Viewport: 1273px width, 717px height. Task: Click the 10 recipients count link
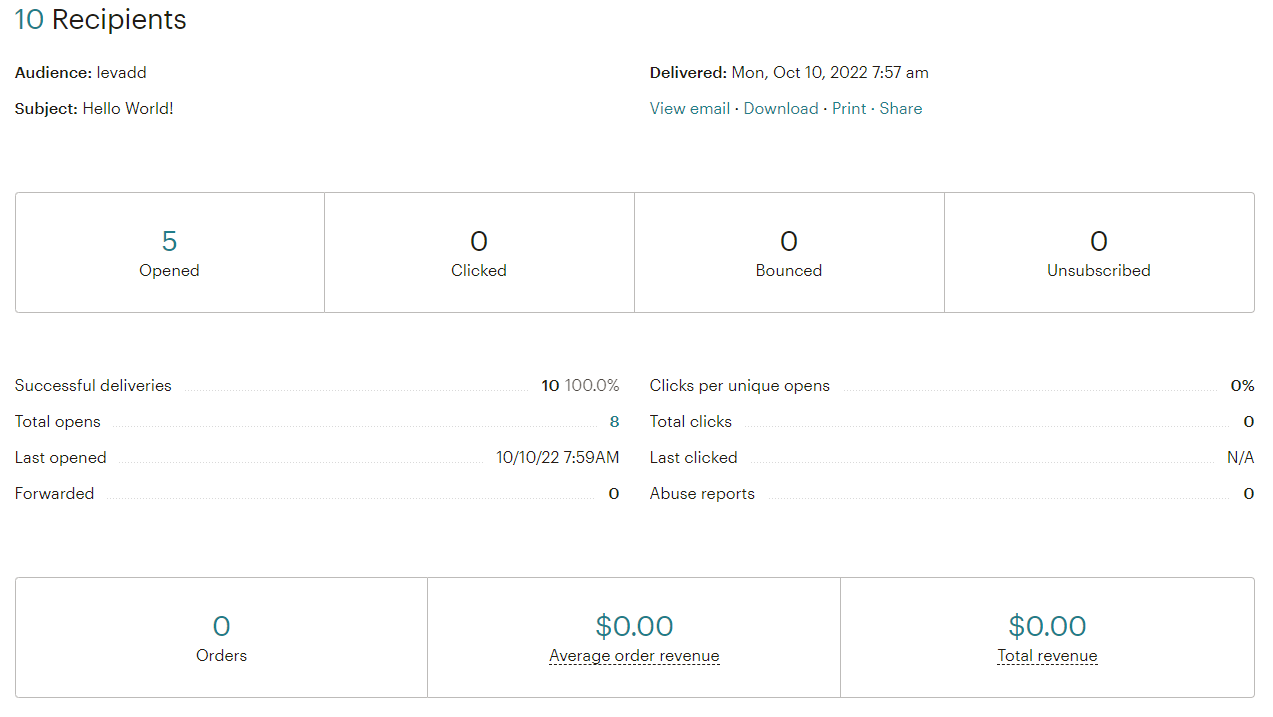[29, 19]
